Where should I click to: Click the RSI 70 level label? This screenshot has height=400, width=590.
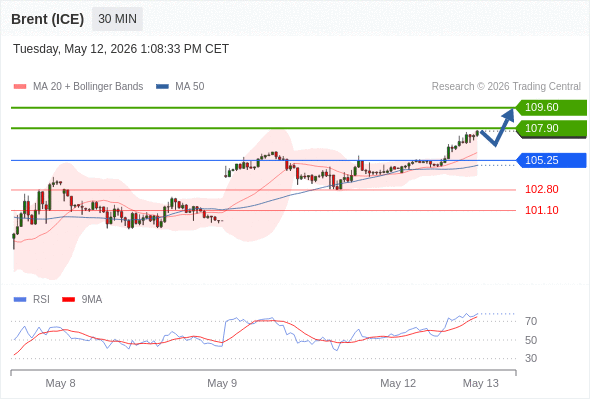click(531, 321)
